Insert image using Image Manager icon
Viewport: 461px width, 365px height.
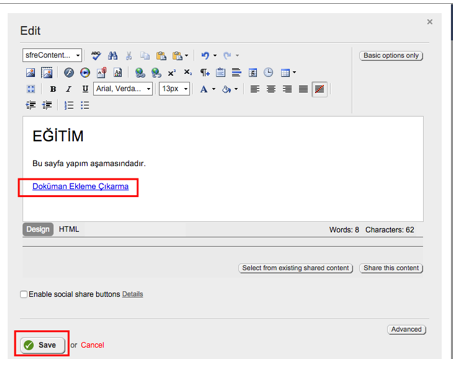pos(31,72)
